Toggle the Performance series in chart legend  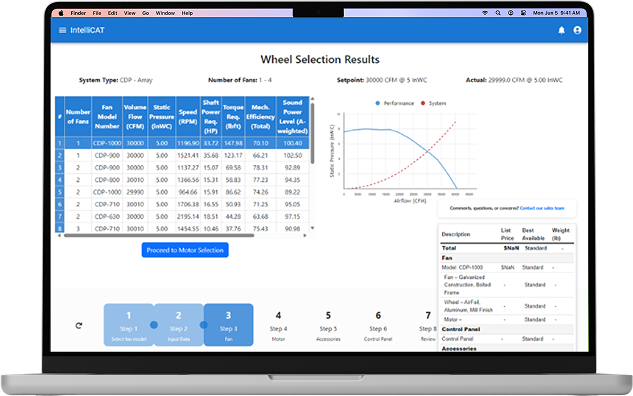(395, 103)
